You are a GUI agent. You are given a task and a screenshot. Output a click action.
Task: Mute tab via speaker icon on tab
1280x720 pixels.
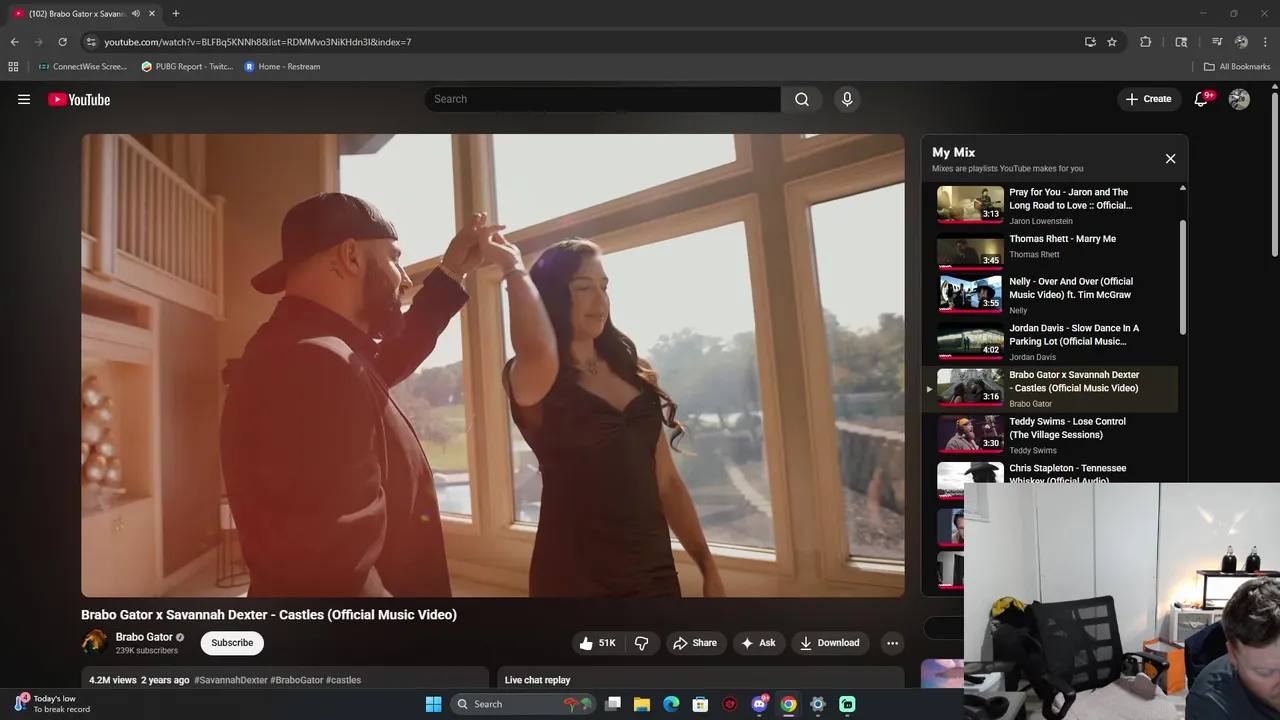(x=136, y=13)
